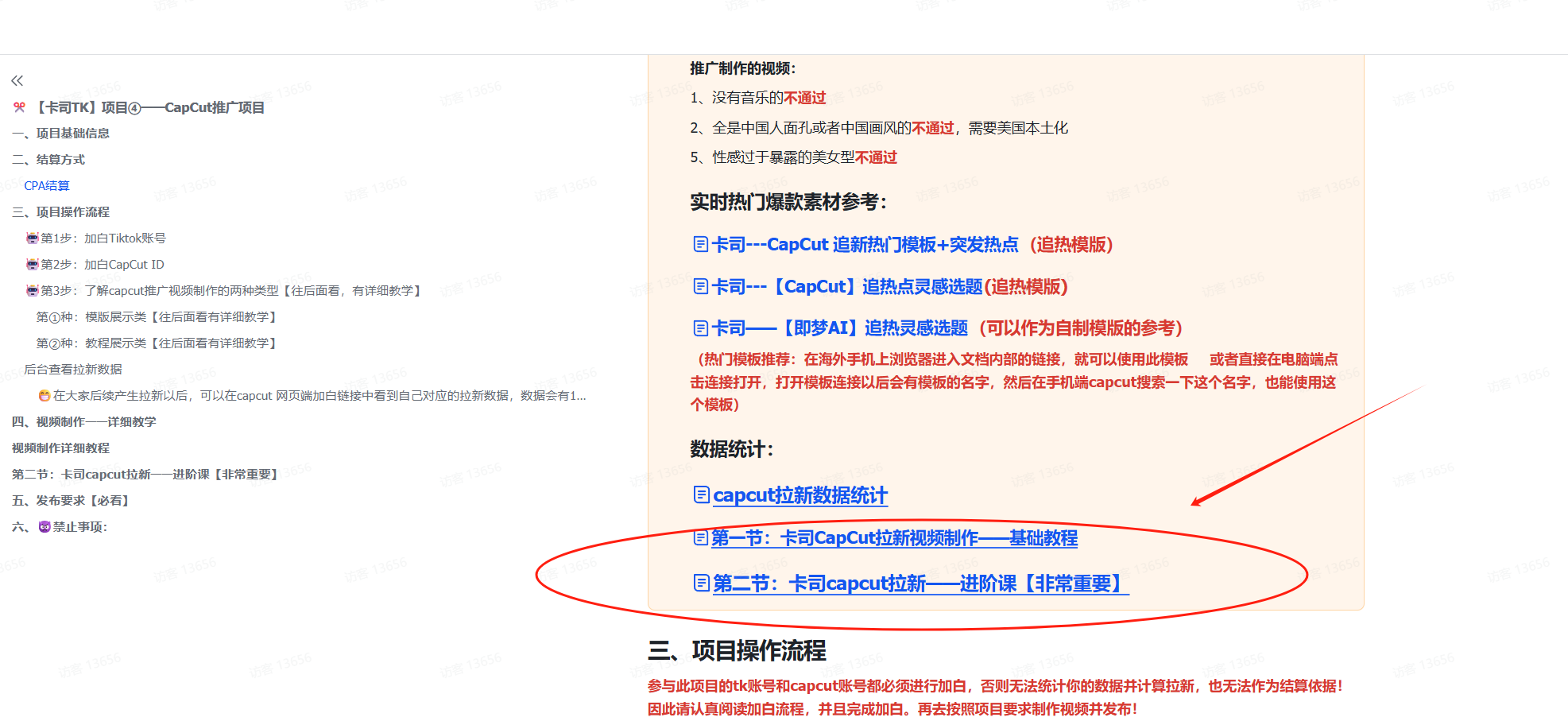Jump to 一、项目基础信息 in outline

click(x=60, y=134)
